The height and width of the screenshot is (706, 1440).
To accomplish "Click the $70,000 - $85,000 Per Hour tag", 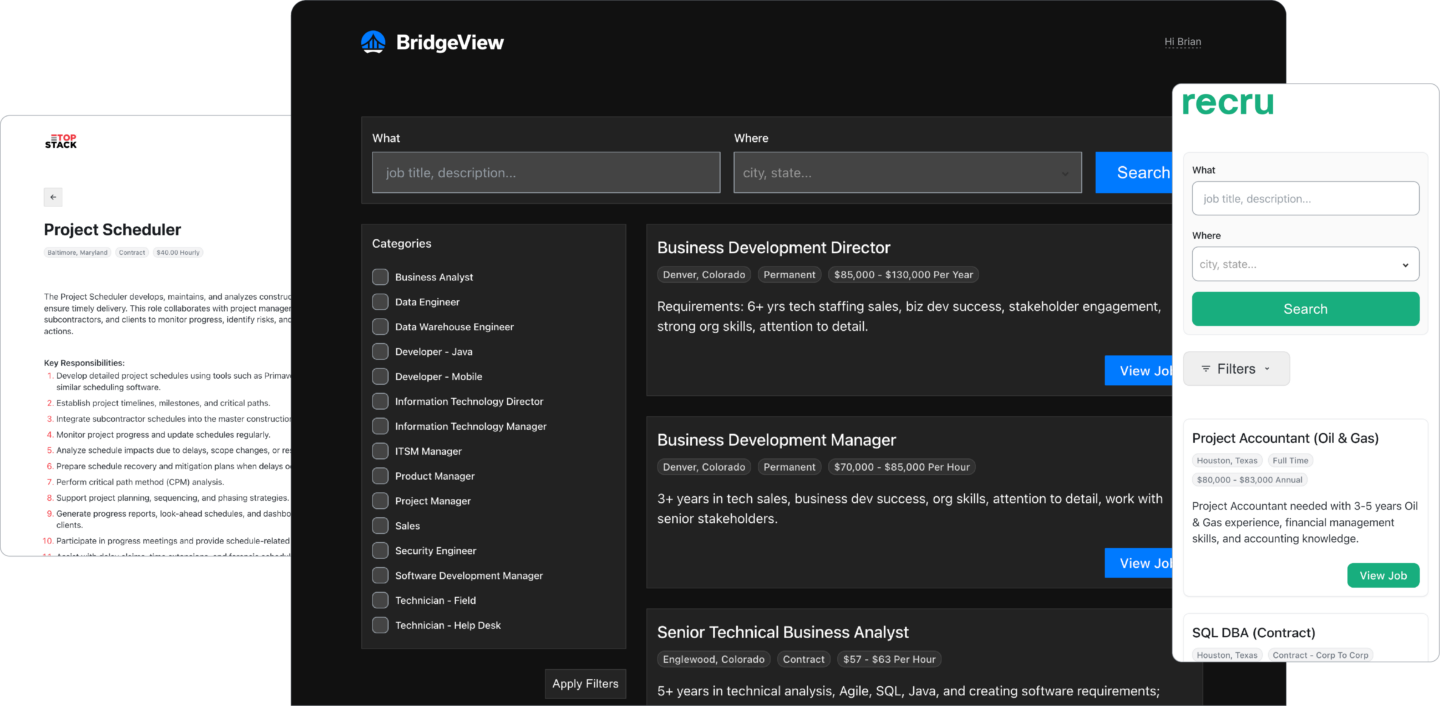I will (901, 467).
